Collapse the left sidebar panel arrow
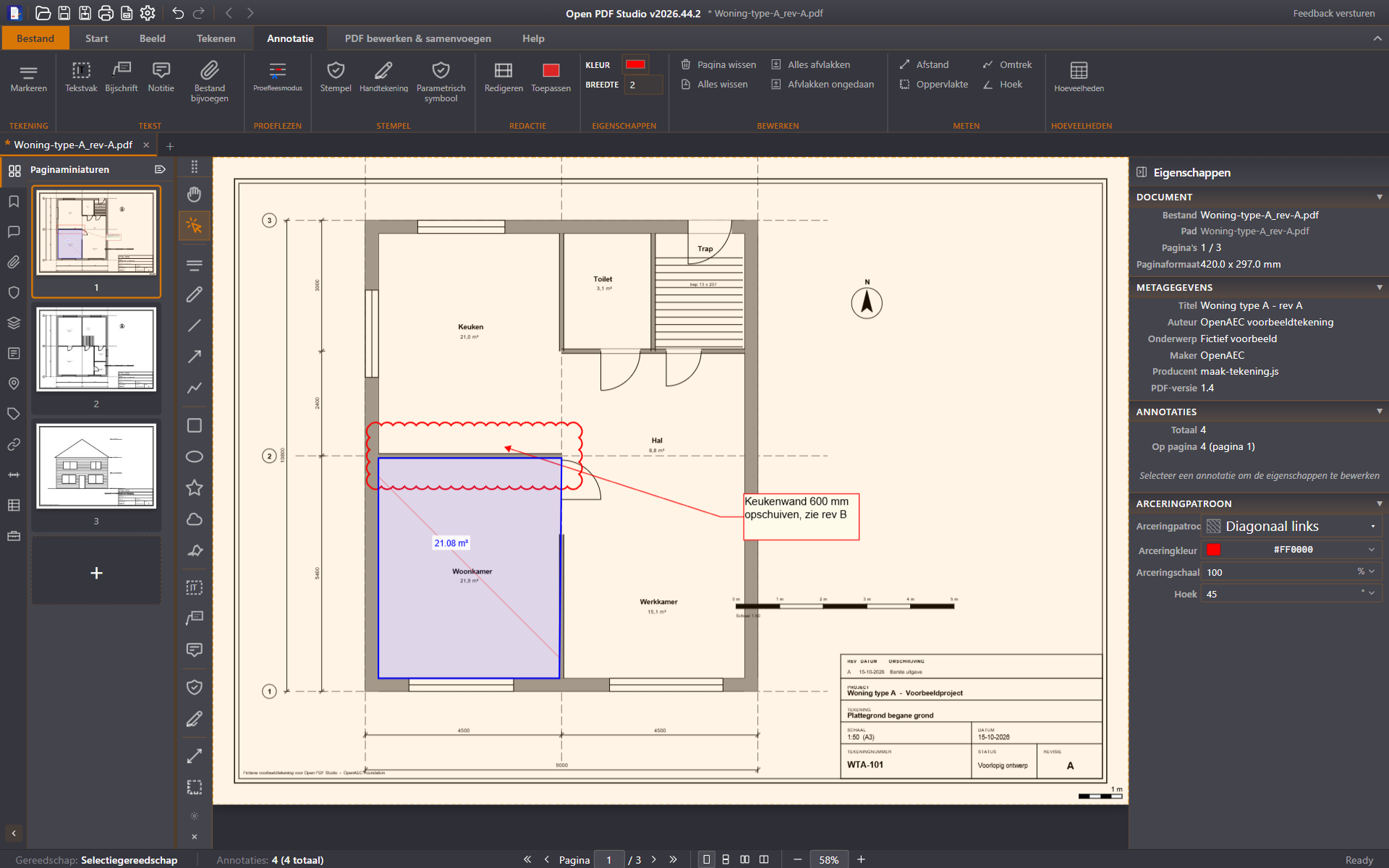Viewport: 1389px width, 868px height. pos(14,833)
